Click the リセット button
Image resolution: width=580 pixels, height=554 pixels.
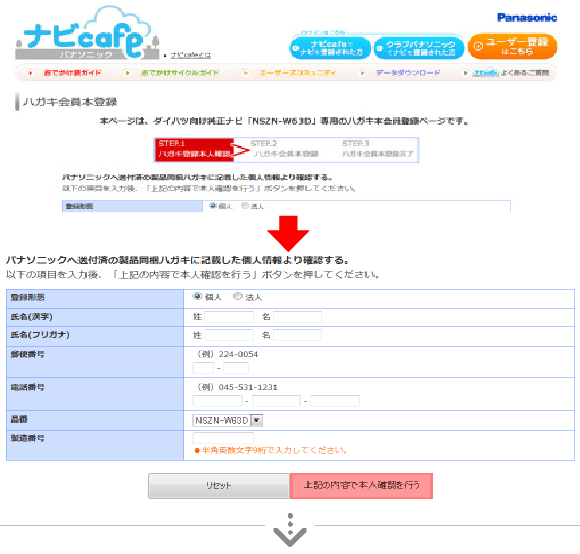pyautogui.click(x=219, y=486)
